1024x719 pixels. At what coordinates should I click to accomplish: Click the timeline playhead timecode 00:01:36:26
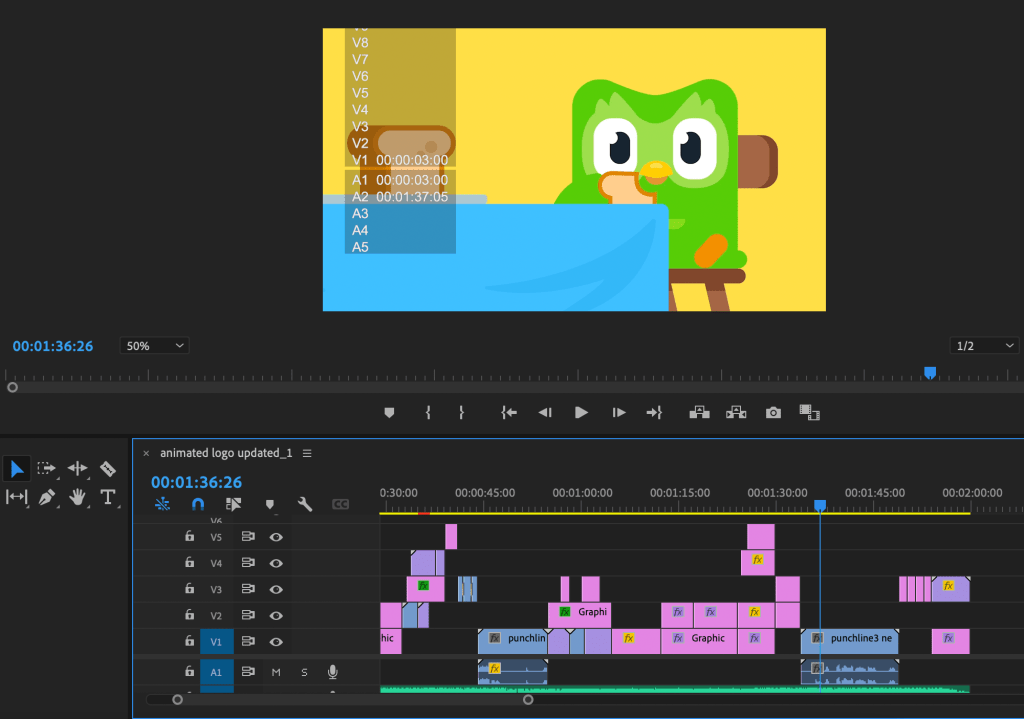[196, 482]
